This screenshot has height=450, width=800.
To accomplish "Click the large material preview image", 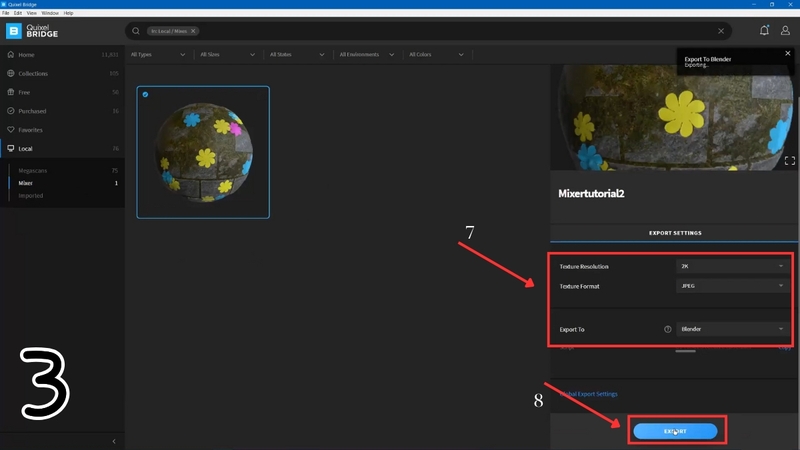I will click(x=673, y=117).
